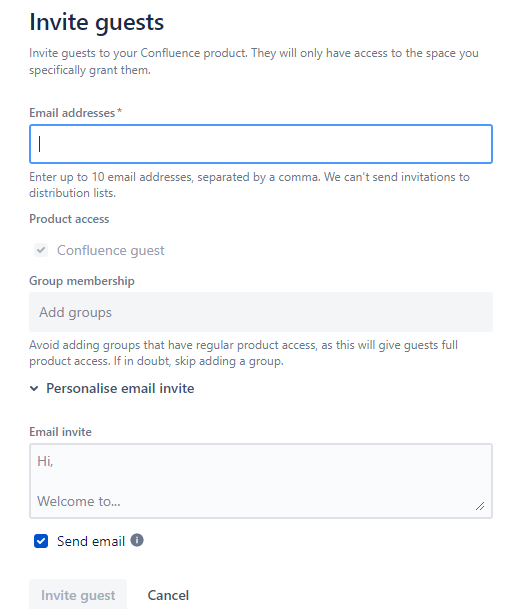The height and width of the screenshot is (609, 528).
Task: Open the Send email info icon
Action: click(x=137, y=540)
